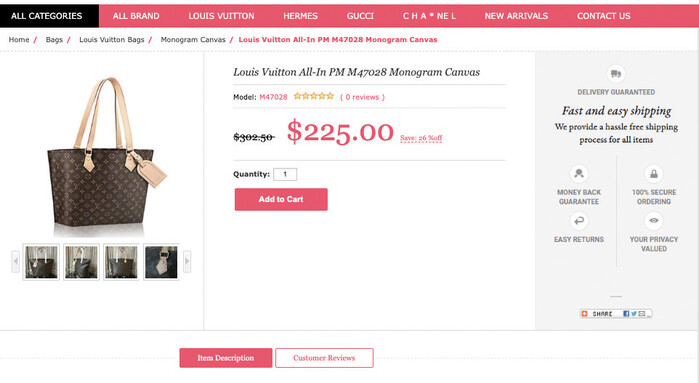Click the Your Privacy Valued eye icon
Image resolution: width=699 pixels, height=383 pixels.
pyautogui.click(x=654, y=221)
